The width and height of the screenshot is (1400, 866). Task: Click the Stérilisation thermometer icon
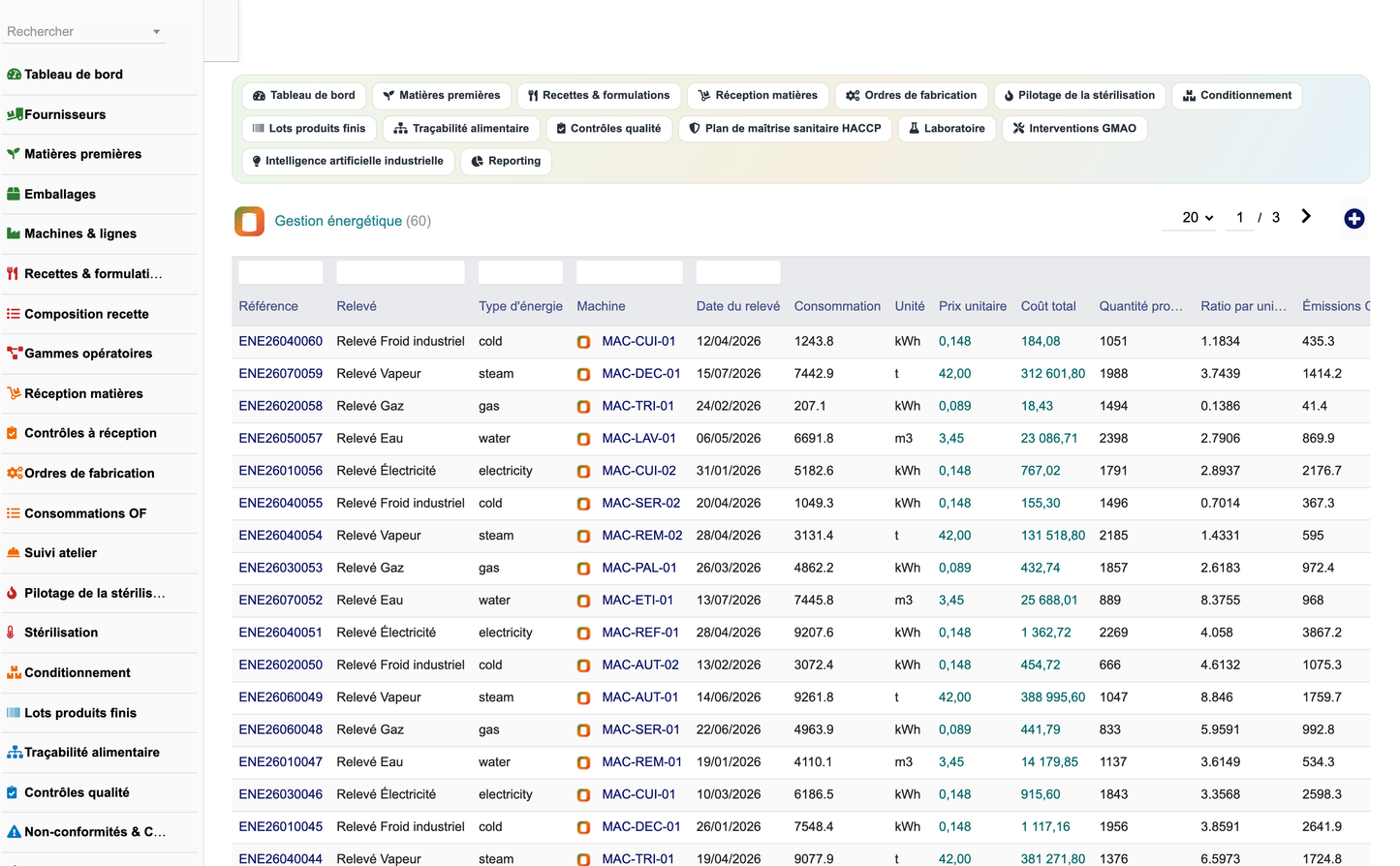point(11,633)
